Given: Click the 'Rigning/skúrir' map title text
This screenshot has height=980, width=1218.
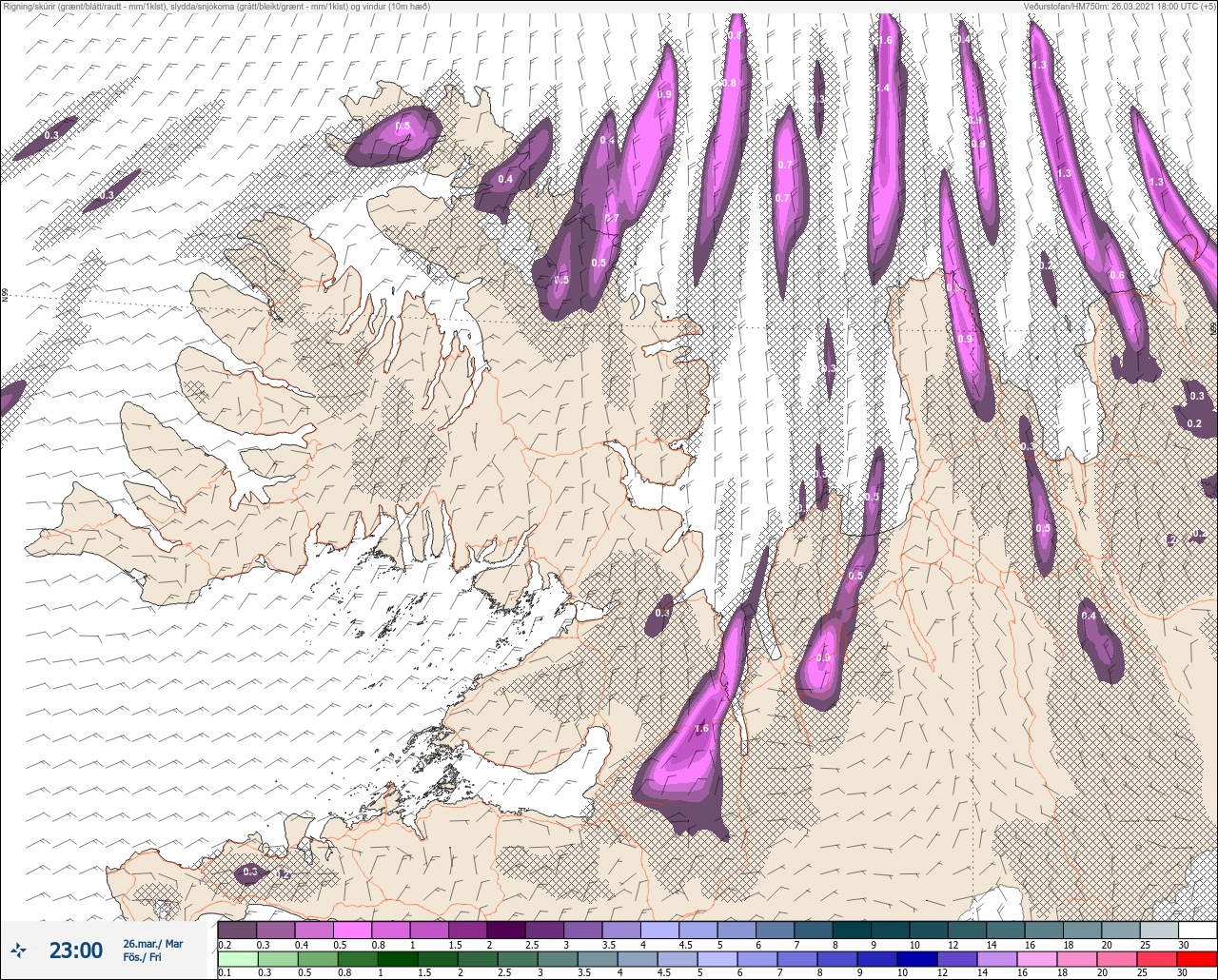Looking at the screenshot, I should pos(32,7).
